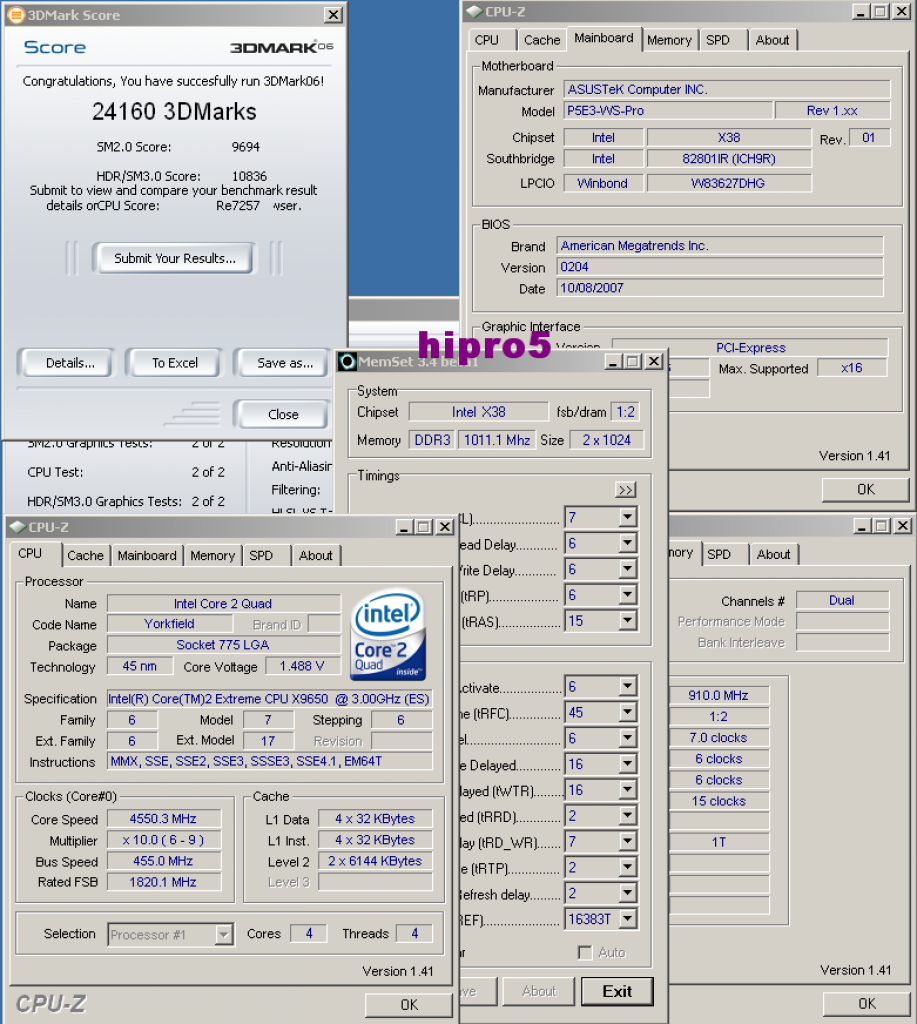Open the tRFC dropdown showing 45
The width and height of the screenshot is (917, 1024).
627,712
